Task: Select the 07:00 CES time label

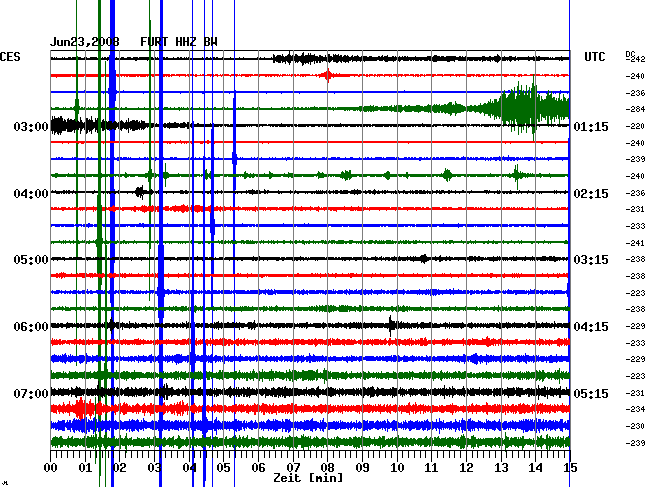Action: click(x=31, y=393)
